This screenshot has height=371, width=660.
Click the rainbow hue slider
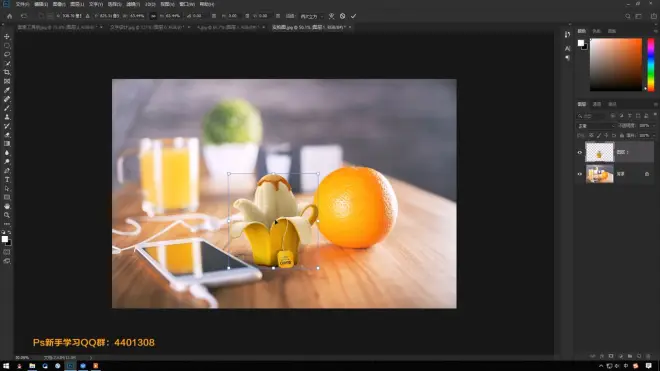pyautogui.click(x=651, y=64)
